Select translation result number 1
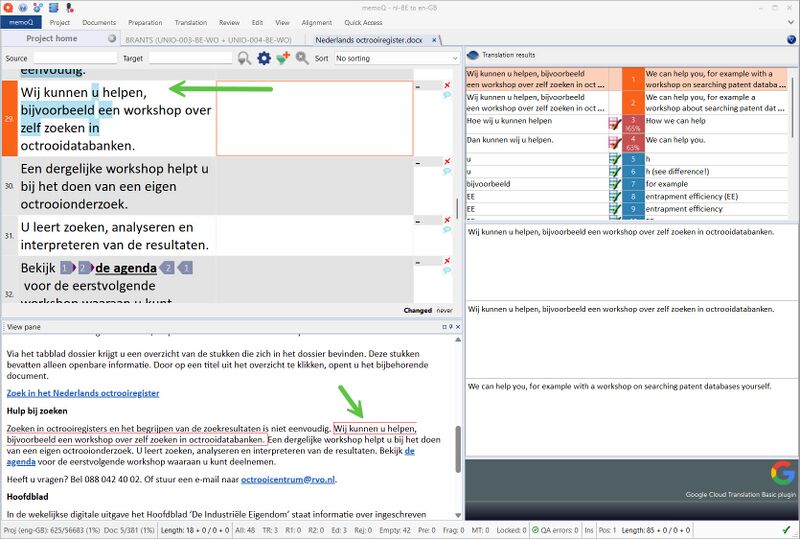Image resolution: width=800 pixels, height=539 pixels. 627,79
